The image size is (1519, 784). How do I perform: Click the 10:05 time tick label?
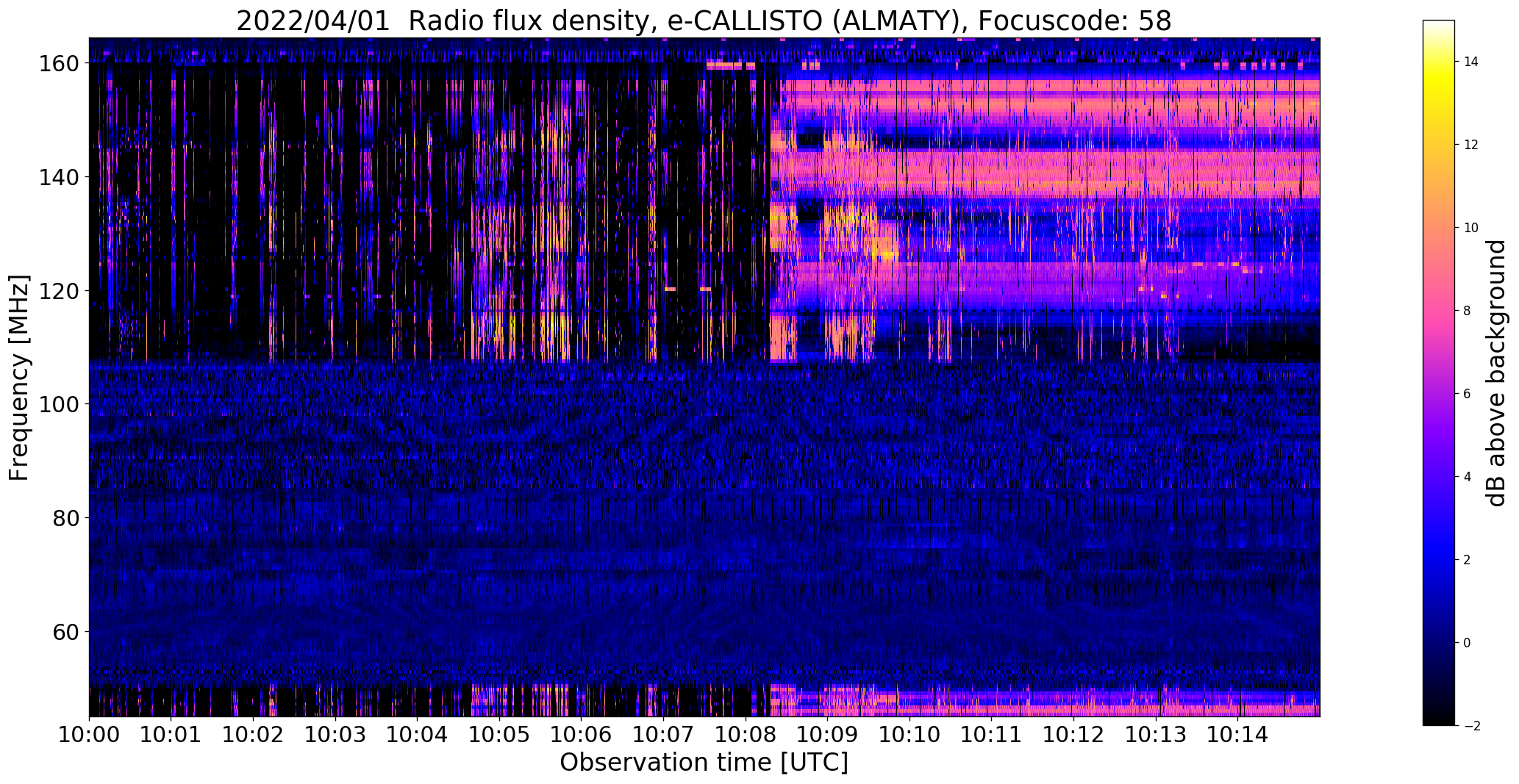click(499, 734)
